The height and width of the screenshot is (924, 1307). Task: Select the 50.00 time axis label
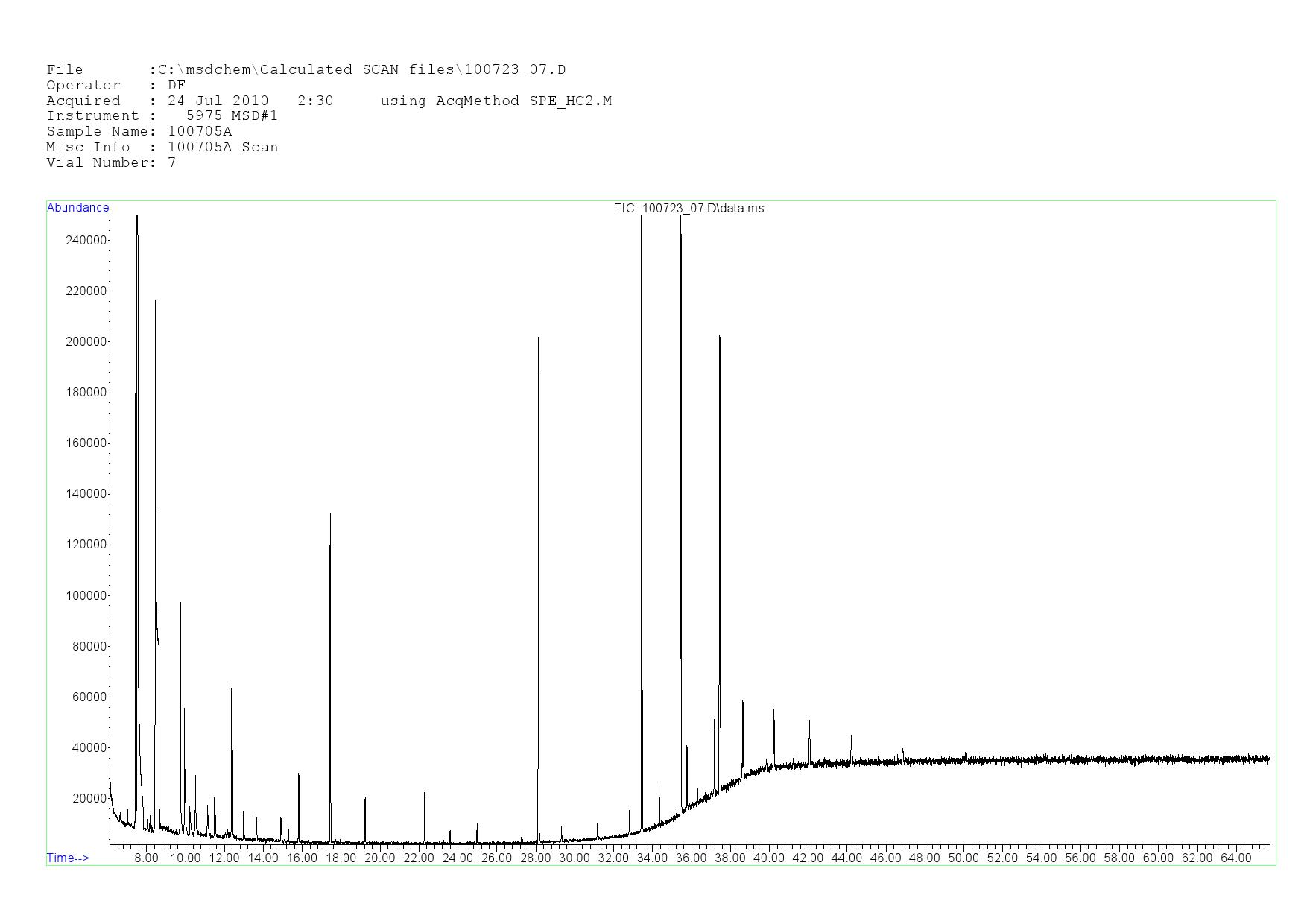(x=963, y=858)
